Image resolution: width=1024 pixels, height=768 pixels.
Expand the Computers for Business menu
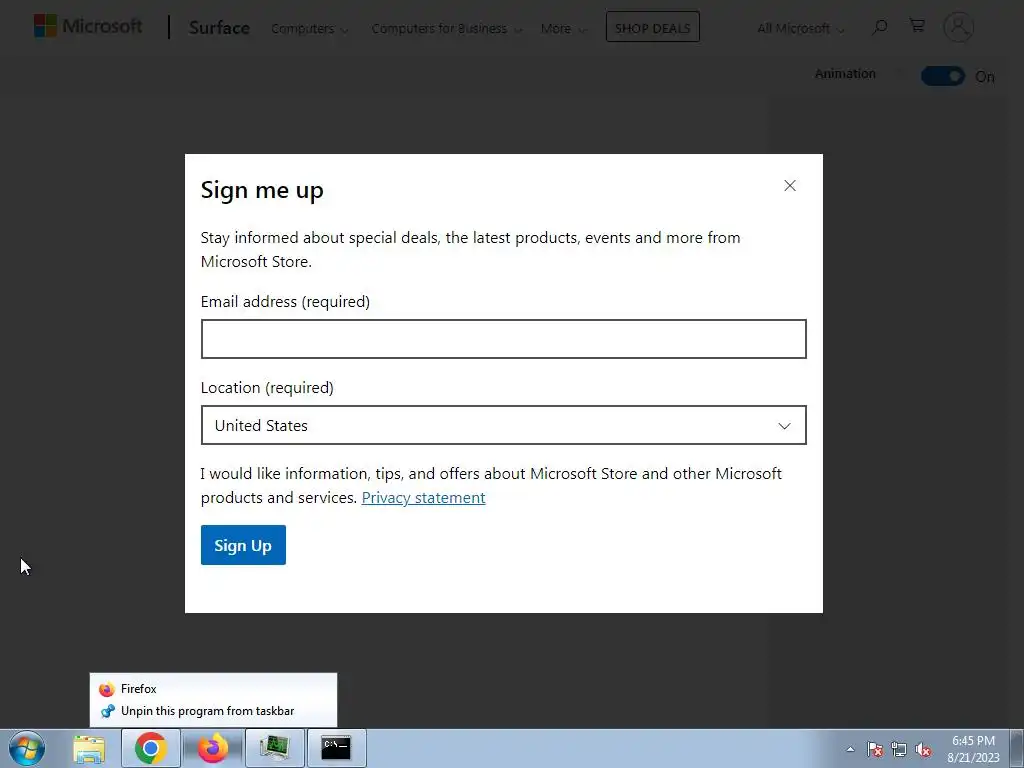[x=447, y=29]
